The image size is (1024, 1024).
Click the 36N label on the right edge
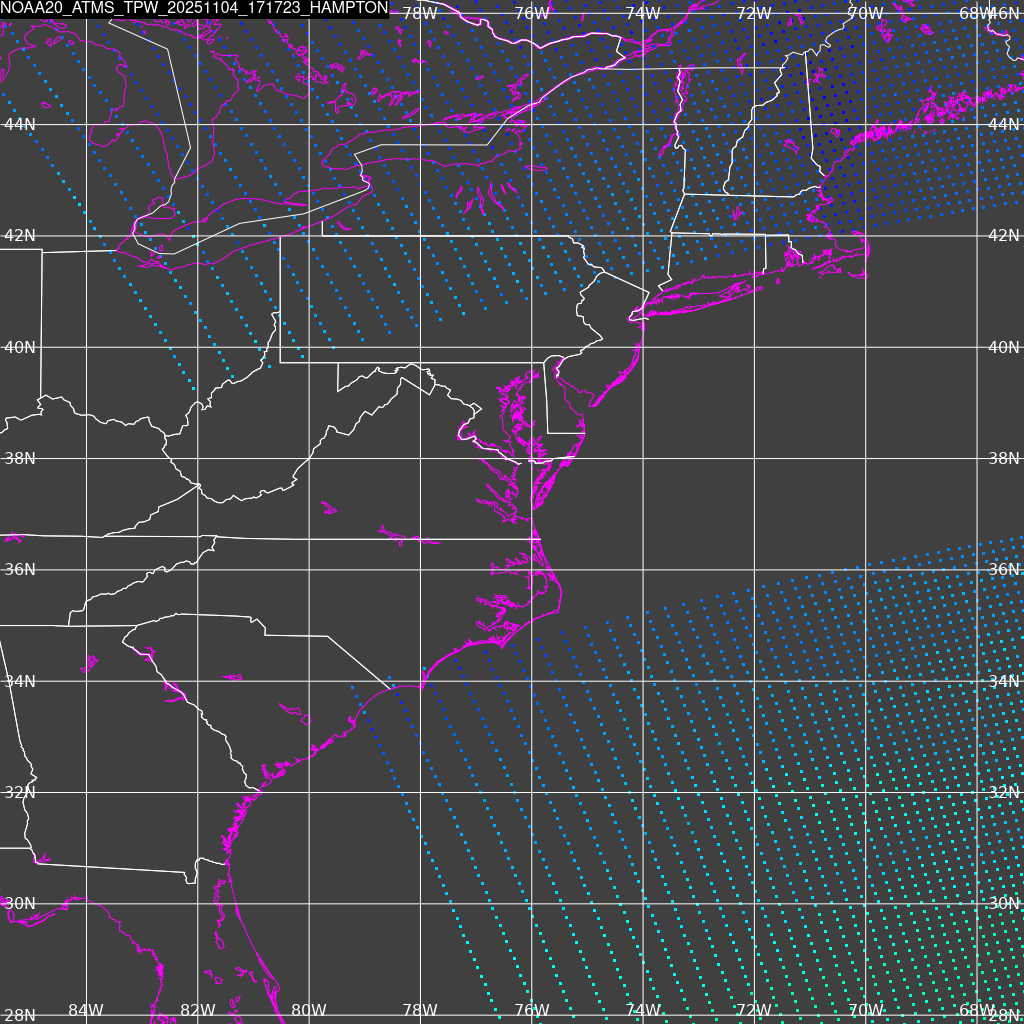tap(1003, 569)
